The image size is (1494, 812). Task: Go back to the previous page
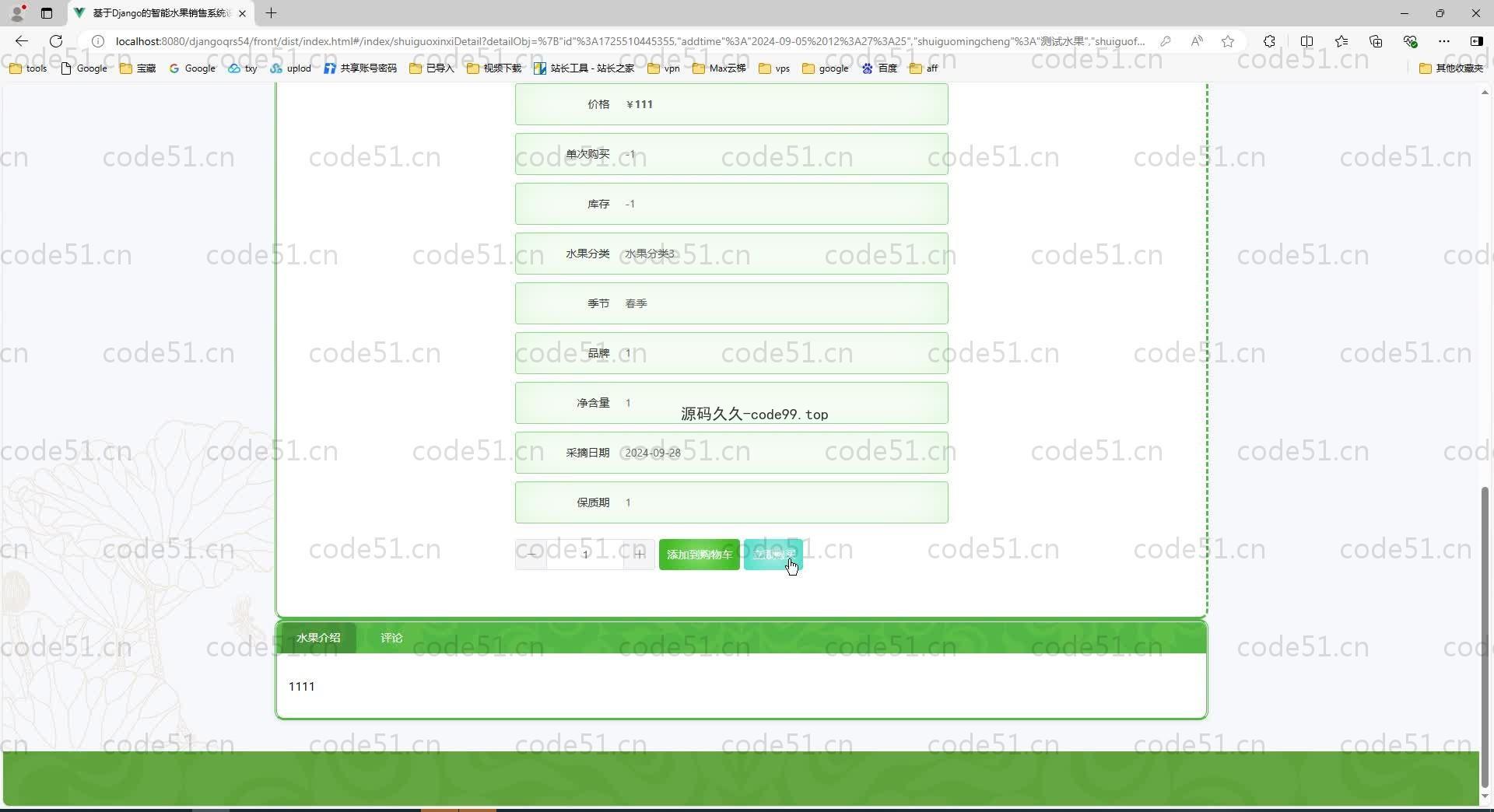(21, 41)
